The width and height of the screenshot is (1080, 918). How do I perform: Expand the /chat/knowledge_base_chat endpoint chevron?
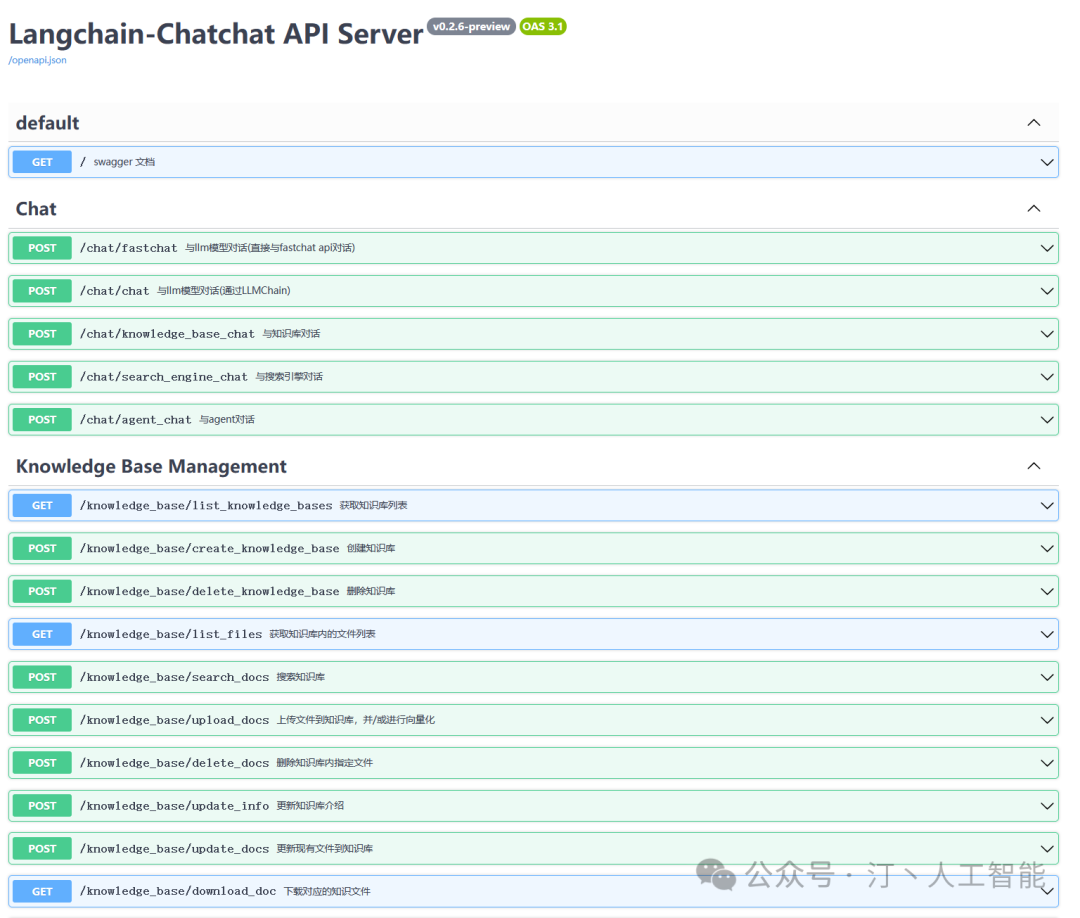tap(1046, 334)
